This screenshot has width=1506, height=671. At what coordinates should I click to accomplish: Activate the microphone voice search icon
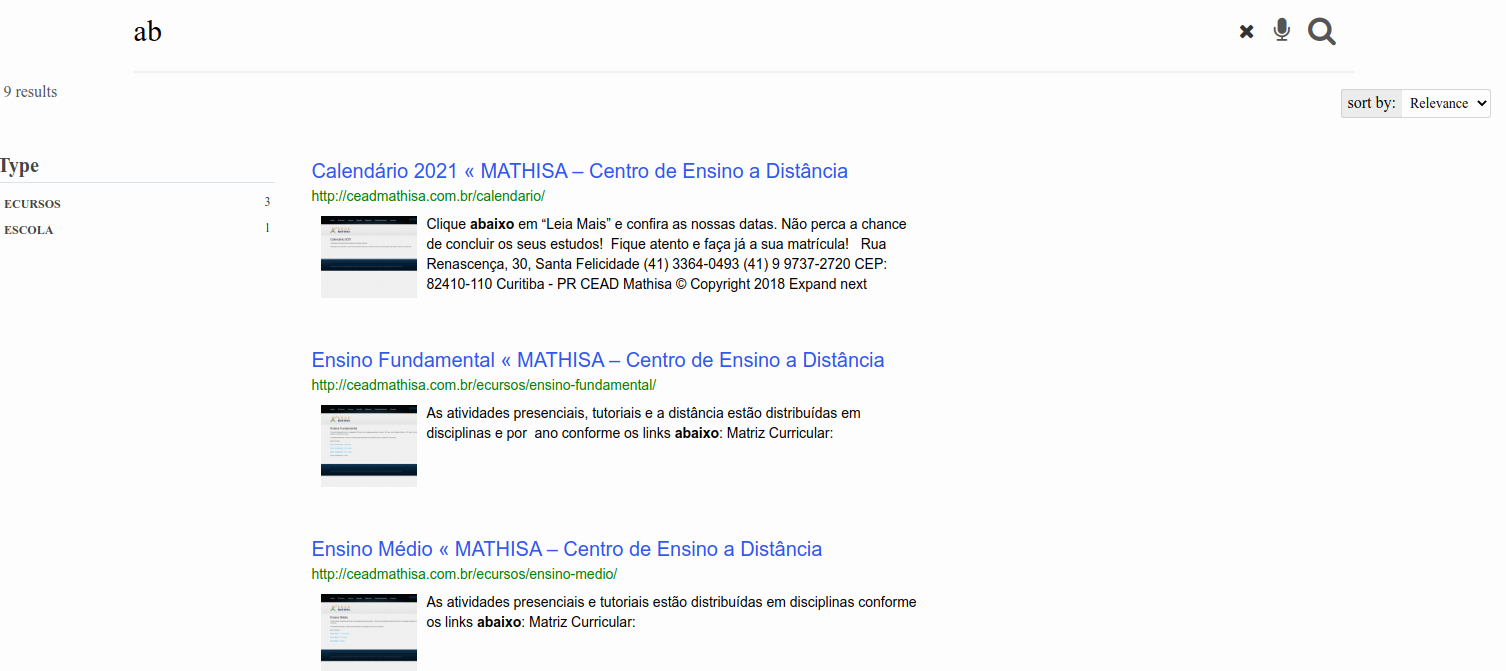[x=1281, y=31]
